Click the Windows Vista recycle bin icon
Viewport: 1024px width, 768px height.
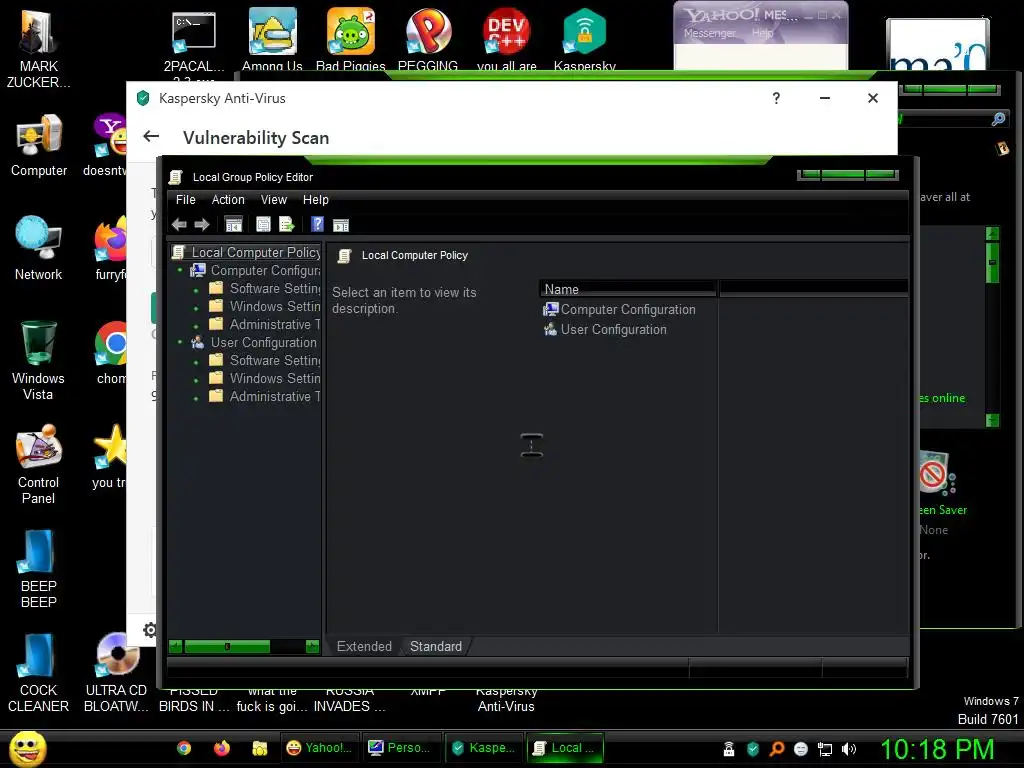coord(39,359)
